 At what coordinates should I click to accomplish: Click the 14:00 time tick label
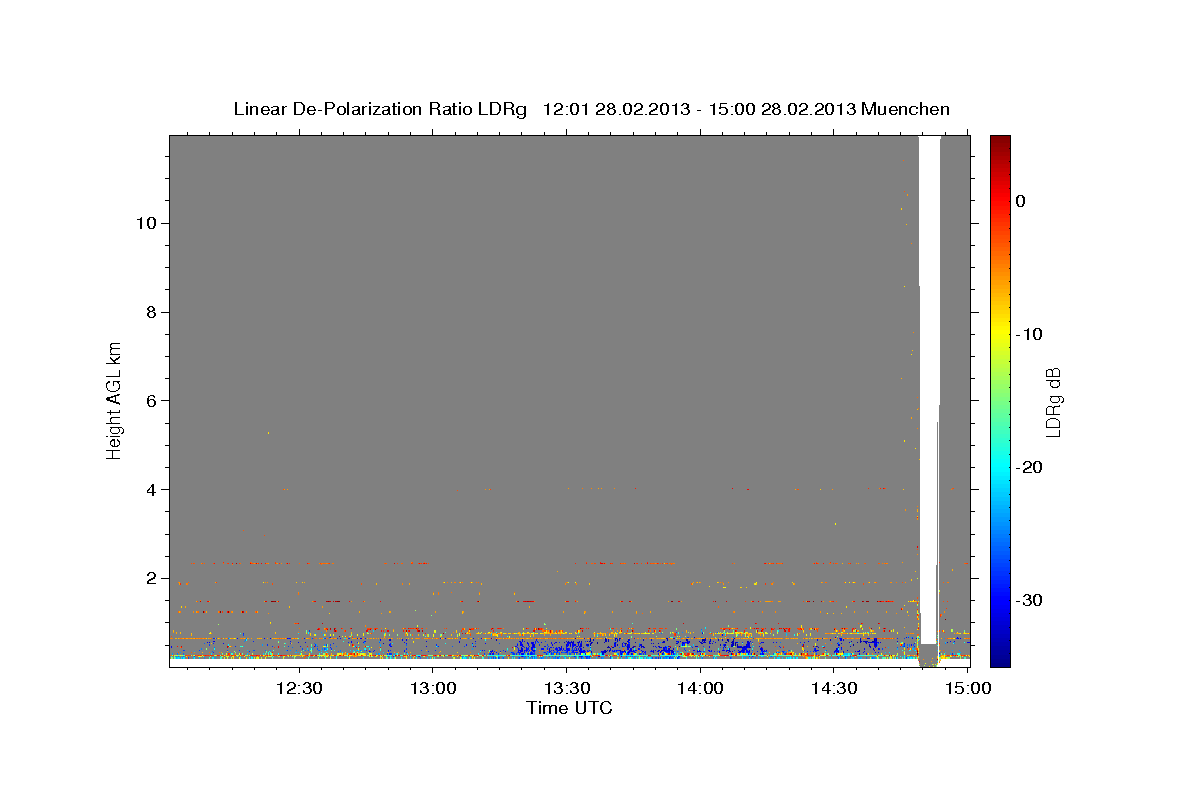coord(700,689)
